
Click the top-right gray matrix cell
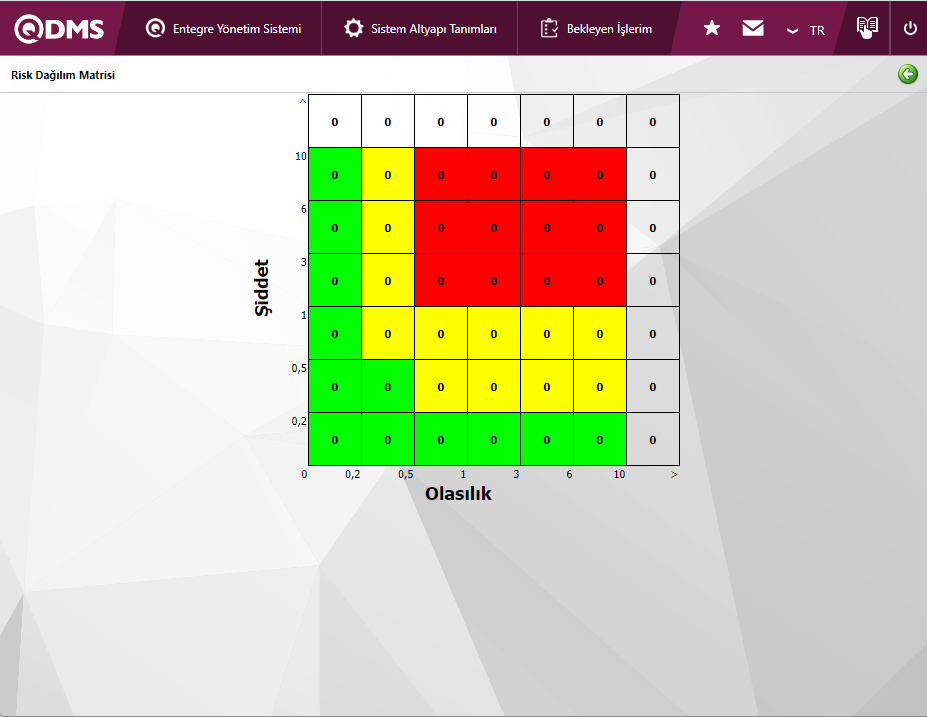(653, 121)
